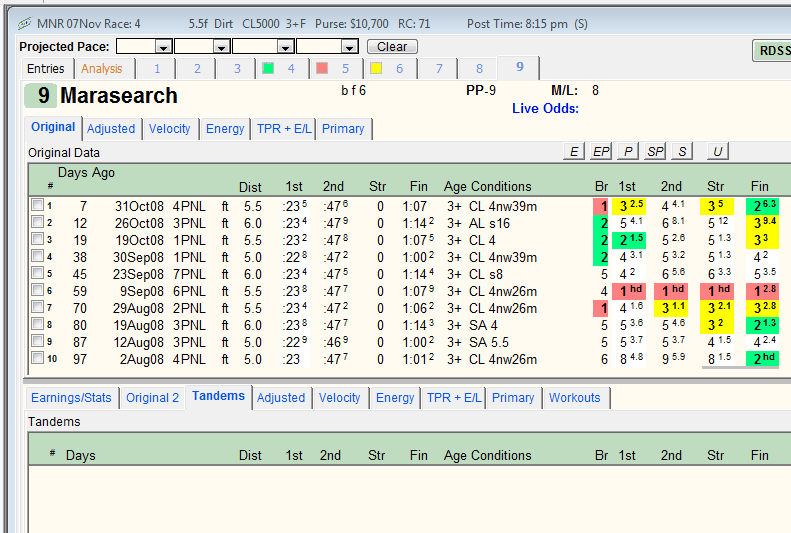Image resolution: width=791 pixels, height=533 pixels.
Task: Select horse tab 1
Action: coord(157,69)
